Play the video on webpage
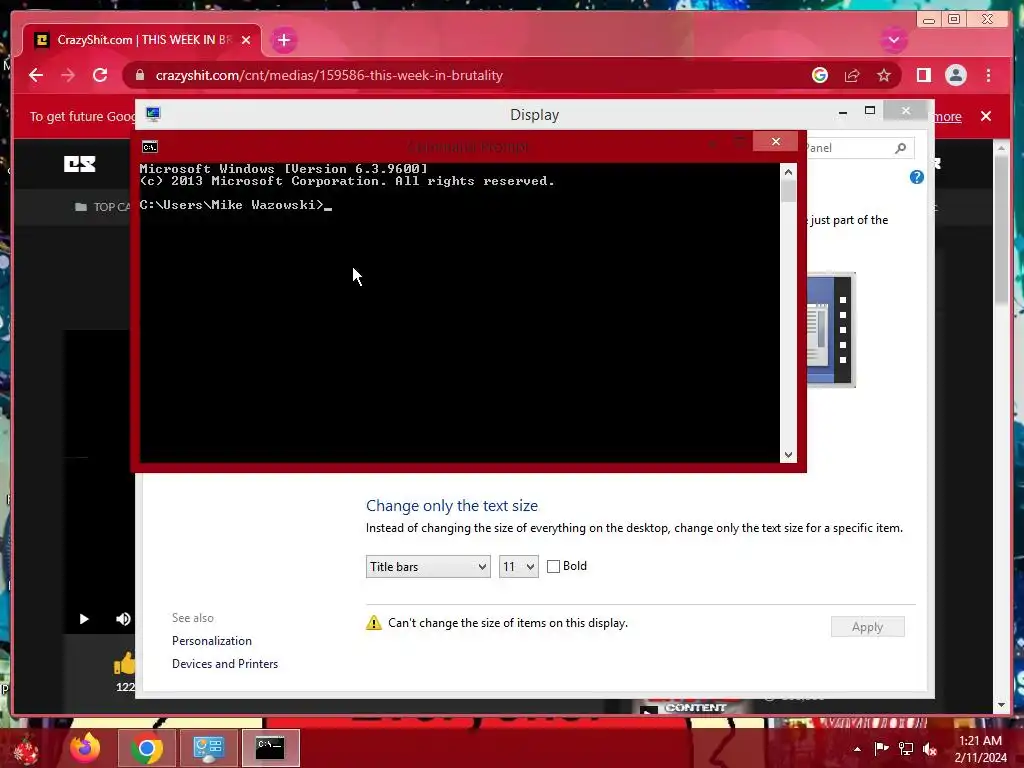 tap(84, 618)
